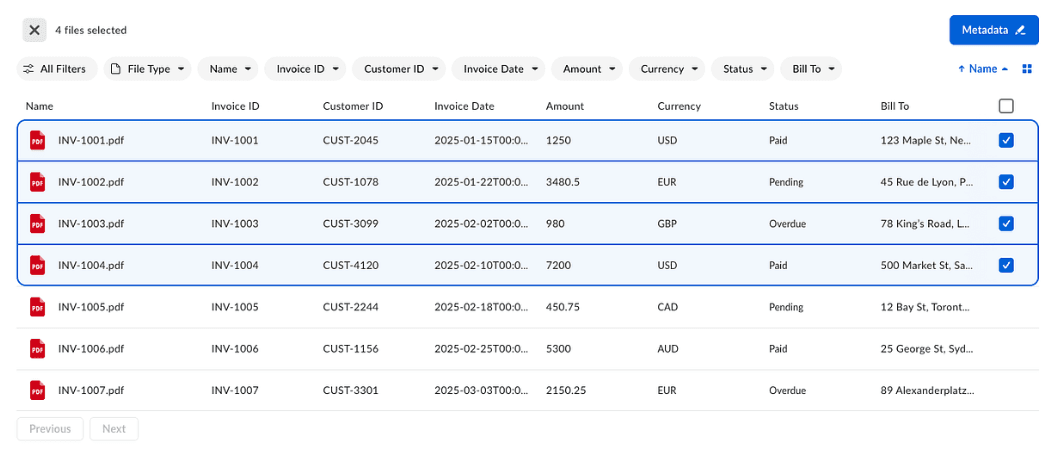Open the Invoice Date filter menu

point(498,69)
